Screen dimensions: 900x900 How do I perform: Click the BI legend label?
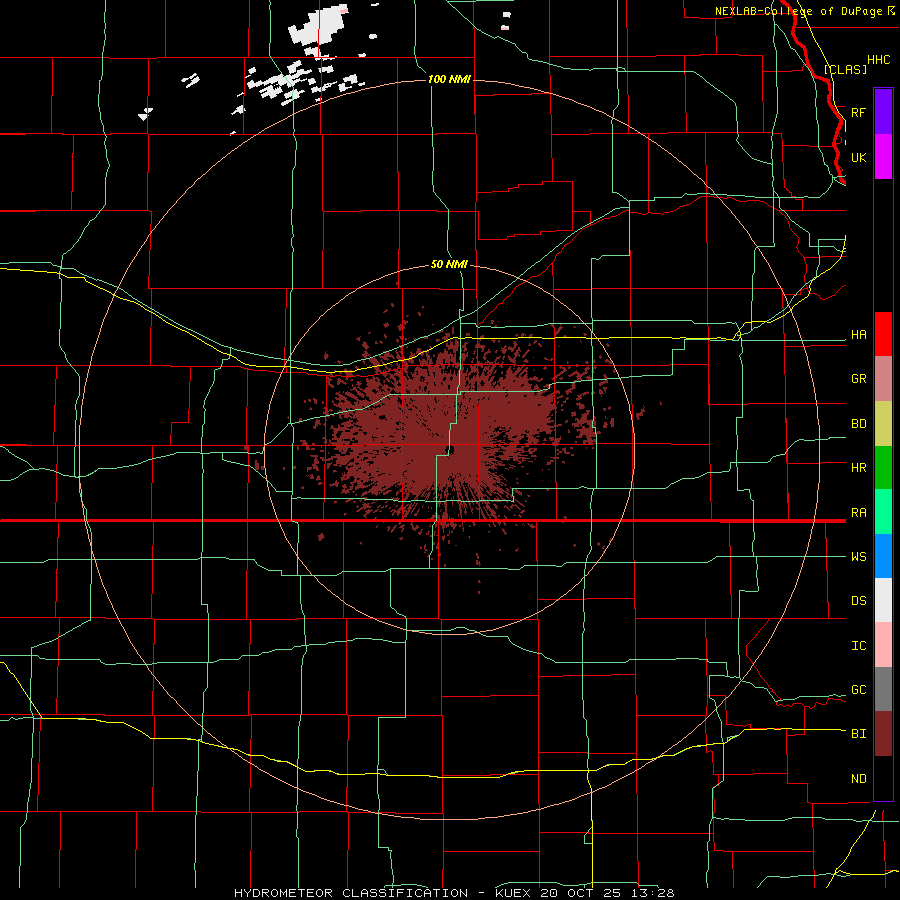coord(858,734)
